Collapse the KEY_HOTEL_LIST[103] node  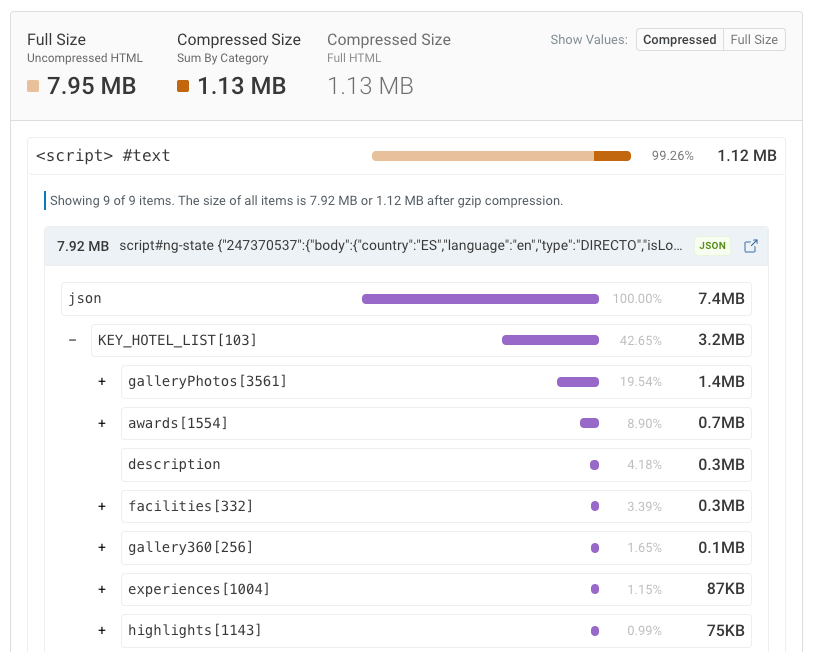72,340
